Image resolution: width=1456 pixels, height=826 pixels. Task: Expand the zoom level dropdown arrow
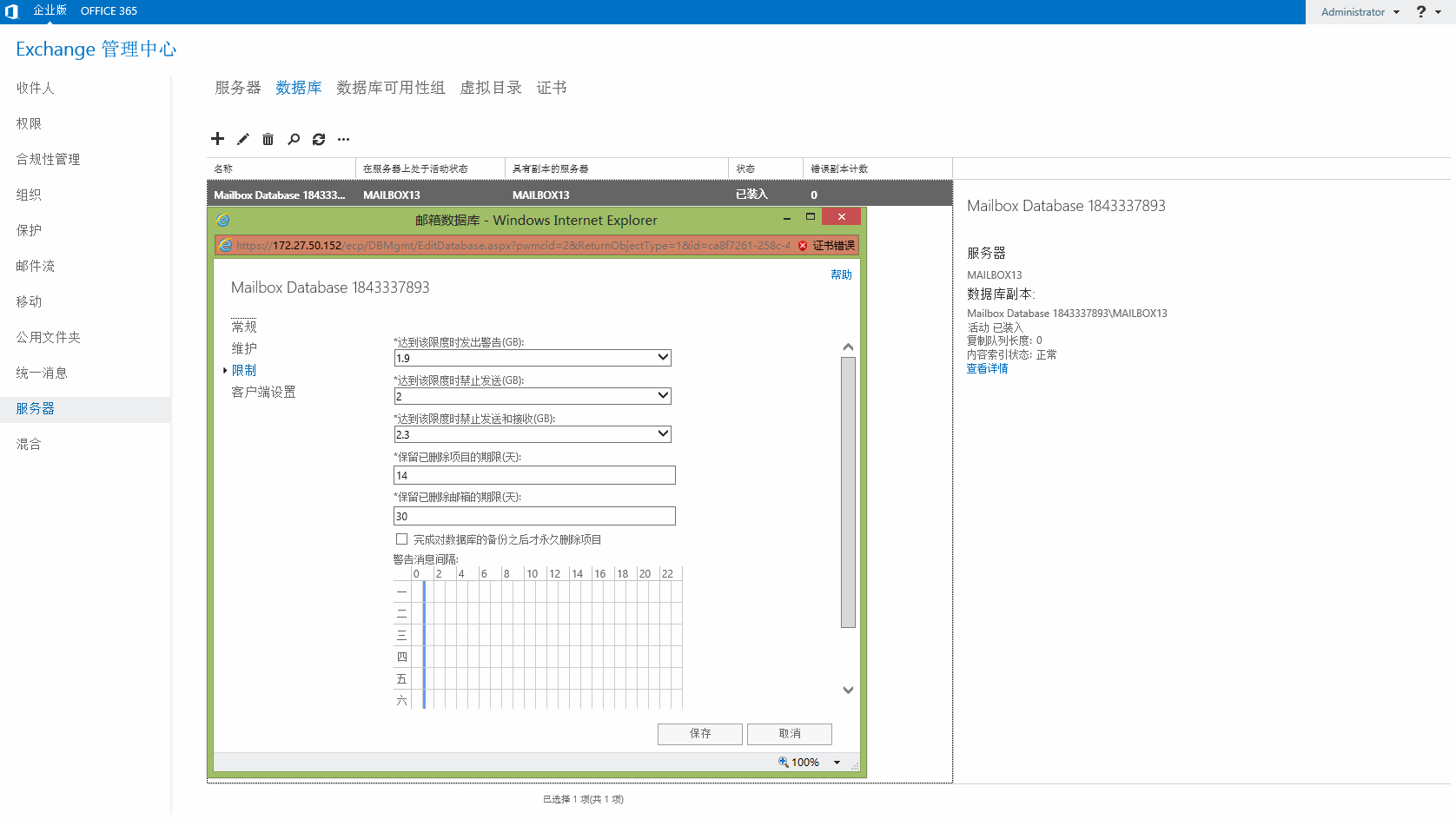pyautogui.click(x=837, y=763)
